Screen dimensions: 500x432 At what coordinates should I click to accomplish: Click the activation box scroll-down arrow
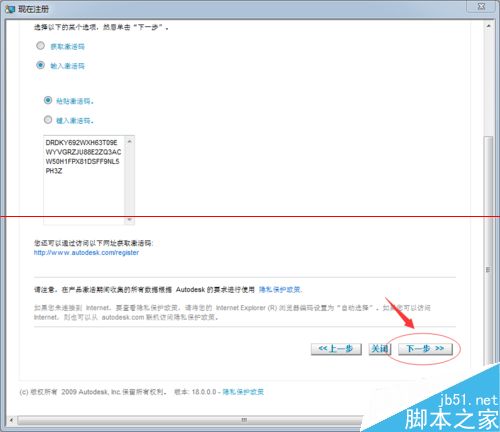pyautogui.click(x=129, y=219)
